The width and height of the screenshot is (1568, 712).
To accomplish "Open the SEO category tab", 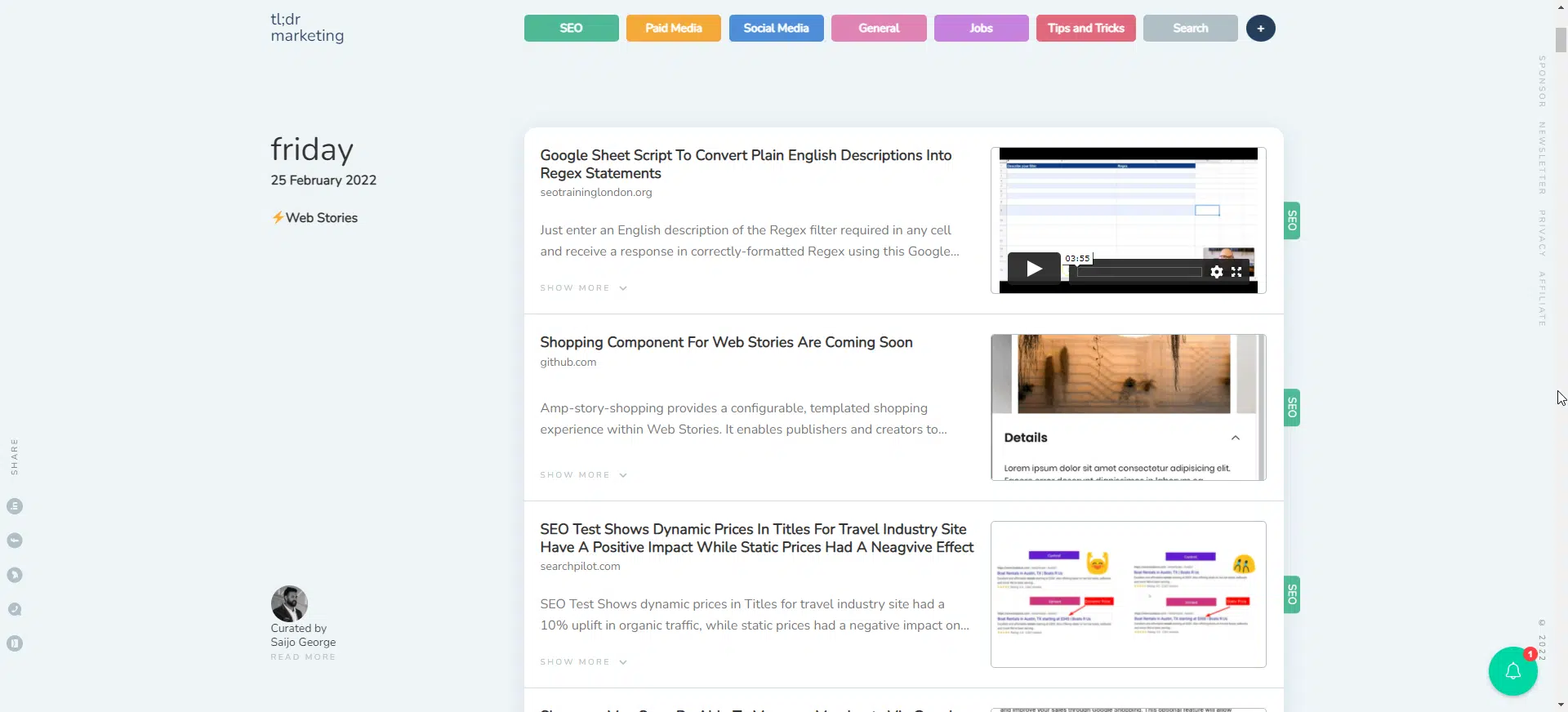I will [x=571, y=29].
